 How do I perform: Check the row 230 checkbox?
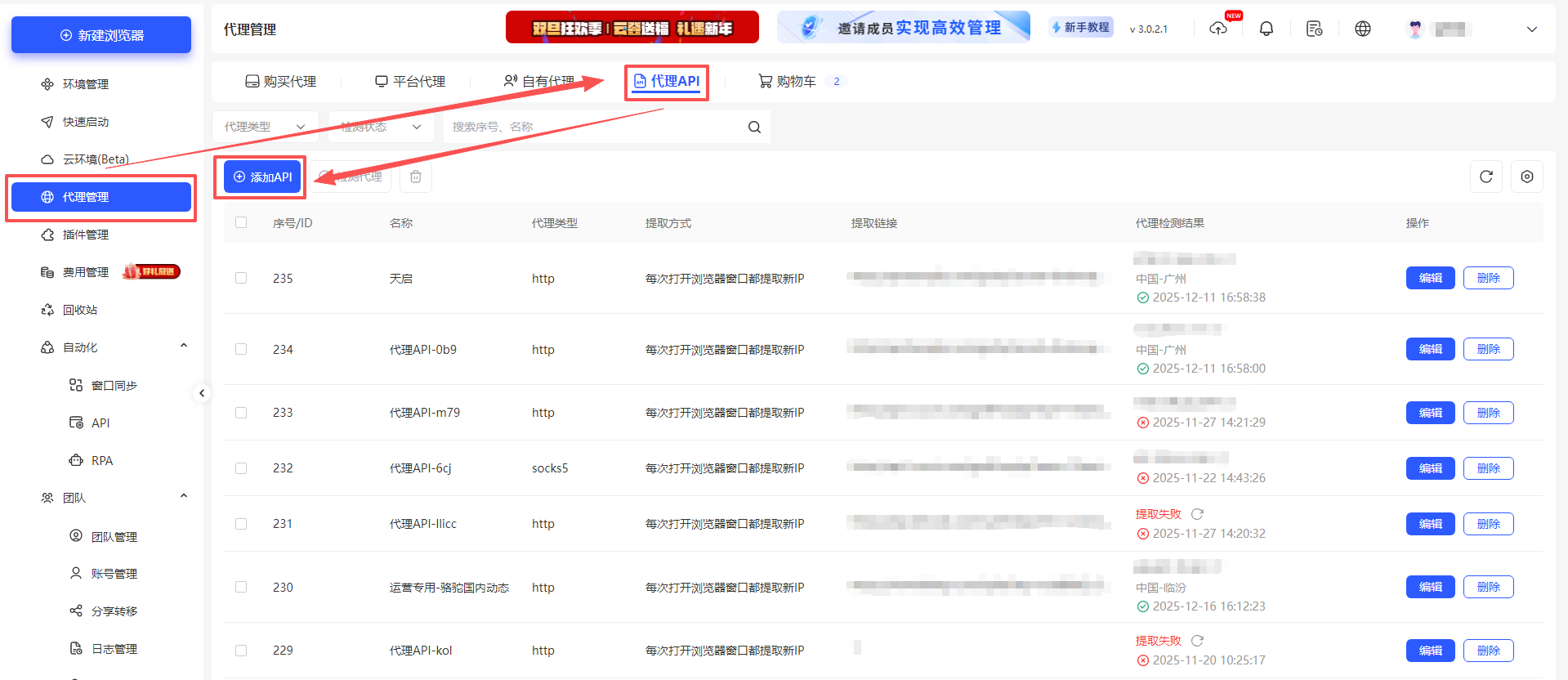[x=241, y=587]
